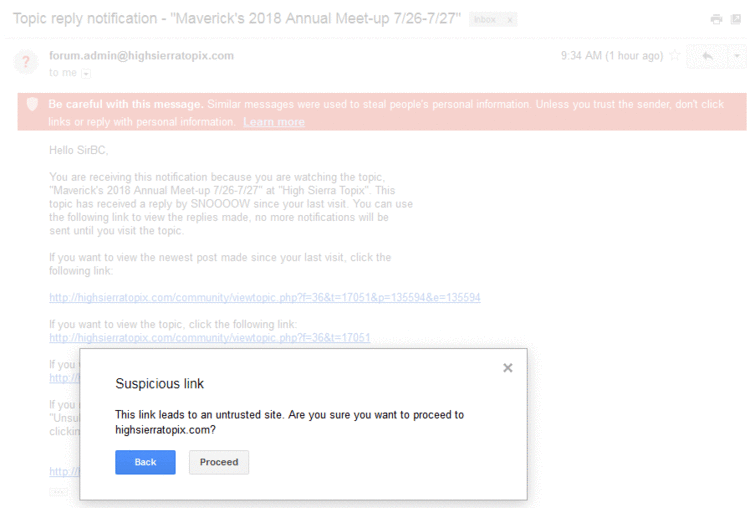Click the partially hidden link below the dialog's left edge
The height and width of the screenshot is (508, 750).
(64, 472)
